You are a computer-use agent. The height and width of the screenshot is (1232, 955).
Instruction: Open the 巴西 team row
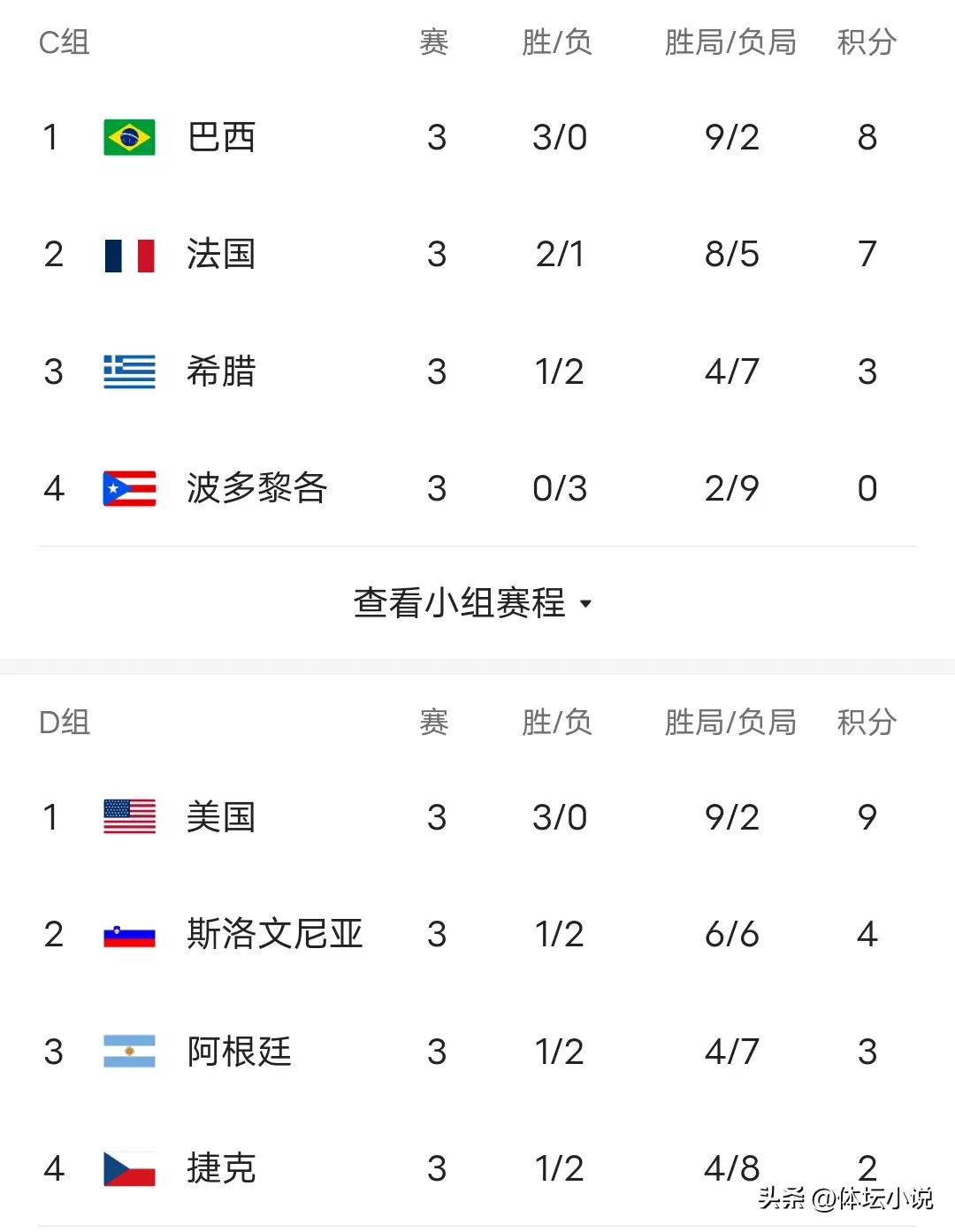[x=477, y=137]
